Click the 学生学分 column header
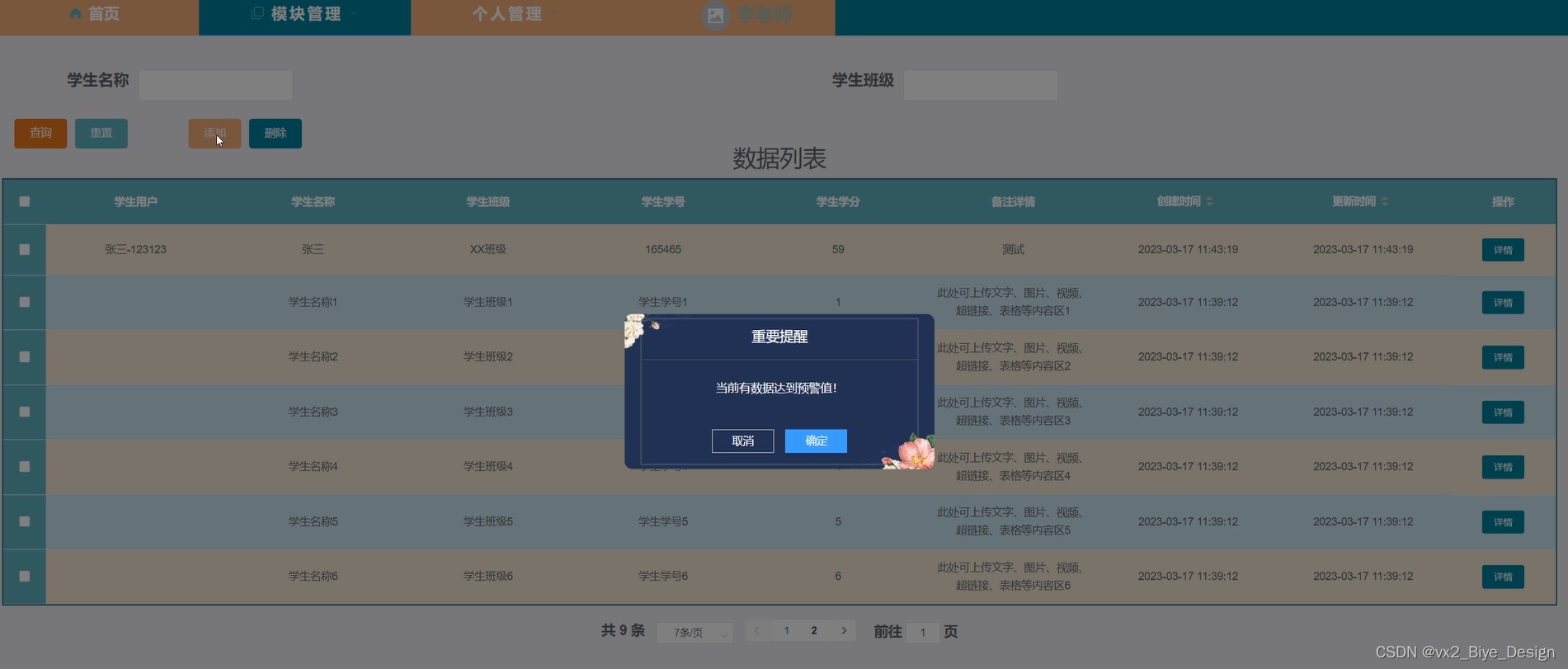This screenshot has width=1568, height=669. [838, 201]
